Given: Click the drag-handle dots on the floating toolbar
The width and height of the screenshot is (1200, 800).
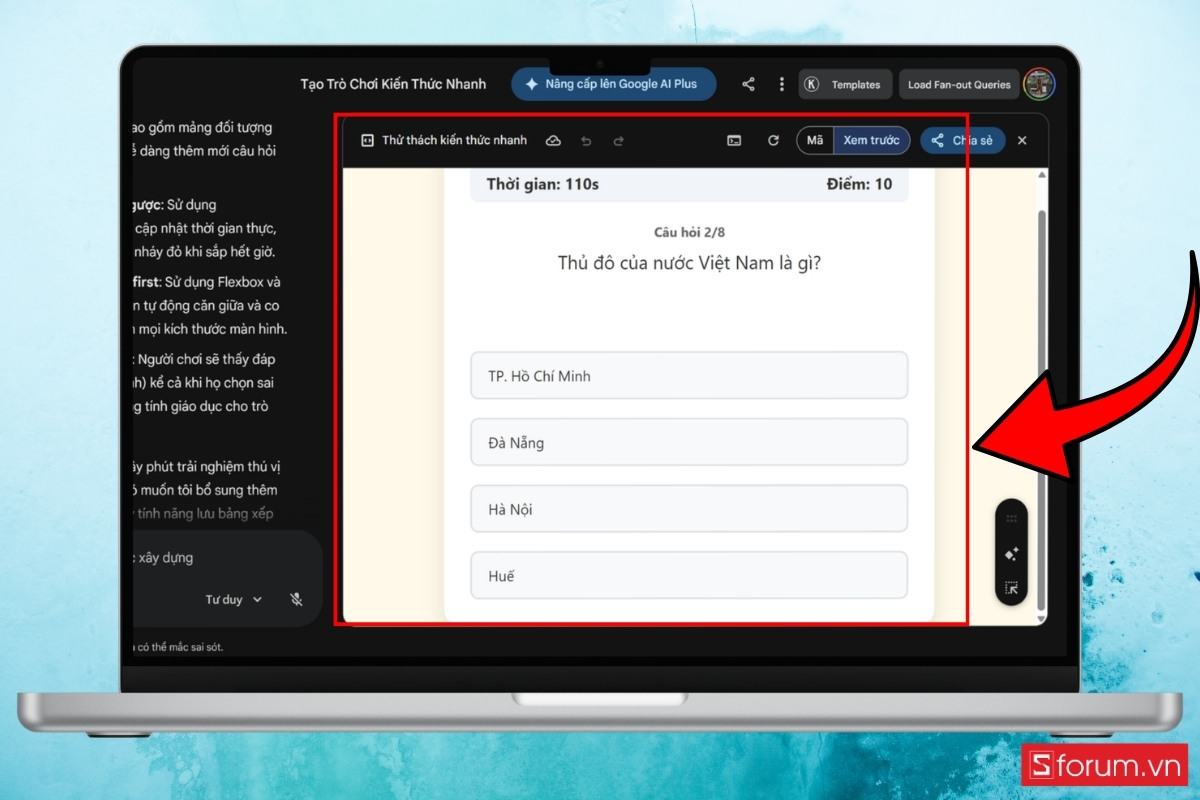Looking at the screenshot, I should point(1011,519).
